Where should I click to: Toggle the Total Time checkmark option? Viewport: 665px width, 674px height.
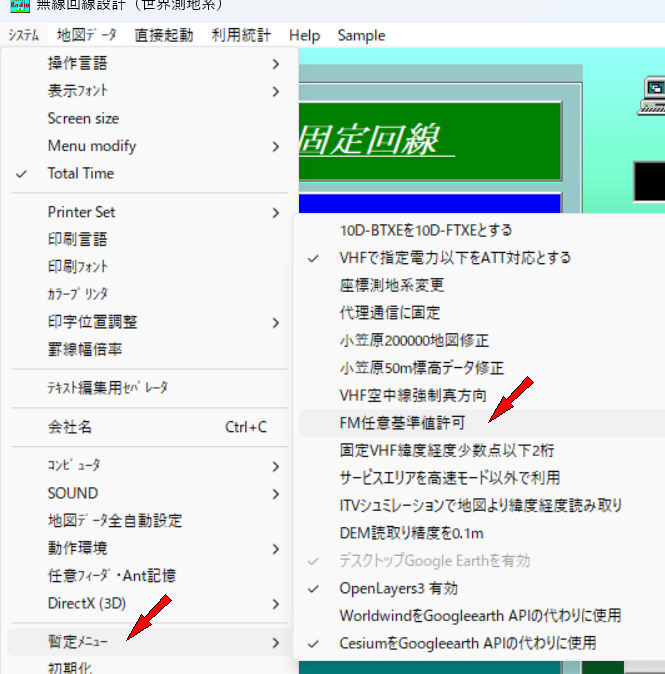pos(81,173)
